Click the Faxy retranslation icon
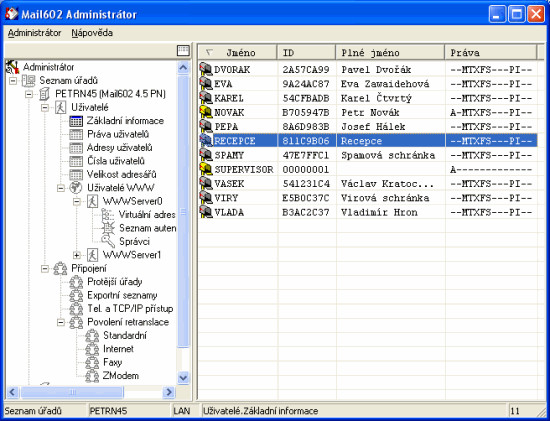 [x=92, y=362]
